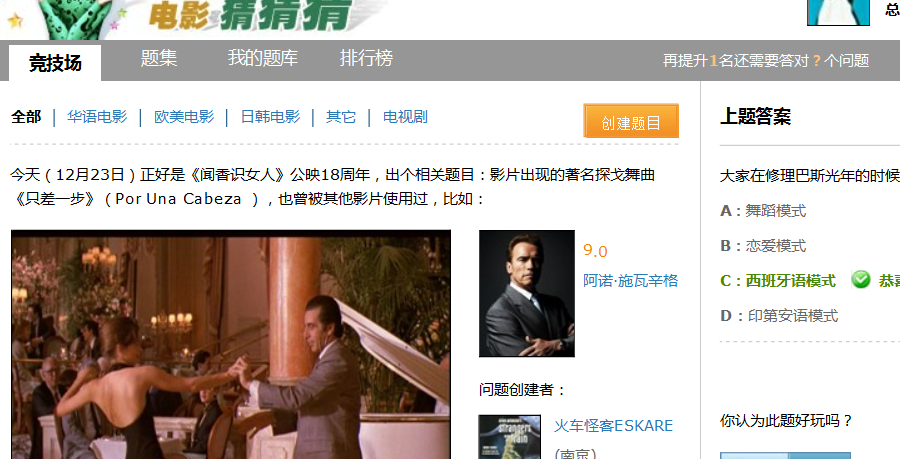
Task: Select the 其它 category filter
Action: [x=341, y=117]
